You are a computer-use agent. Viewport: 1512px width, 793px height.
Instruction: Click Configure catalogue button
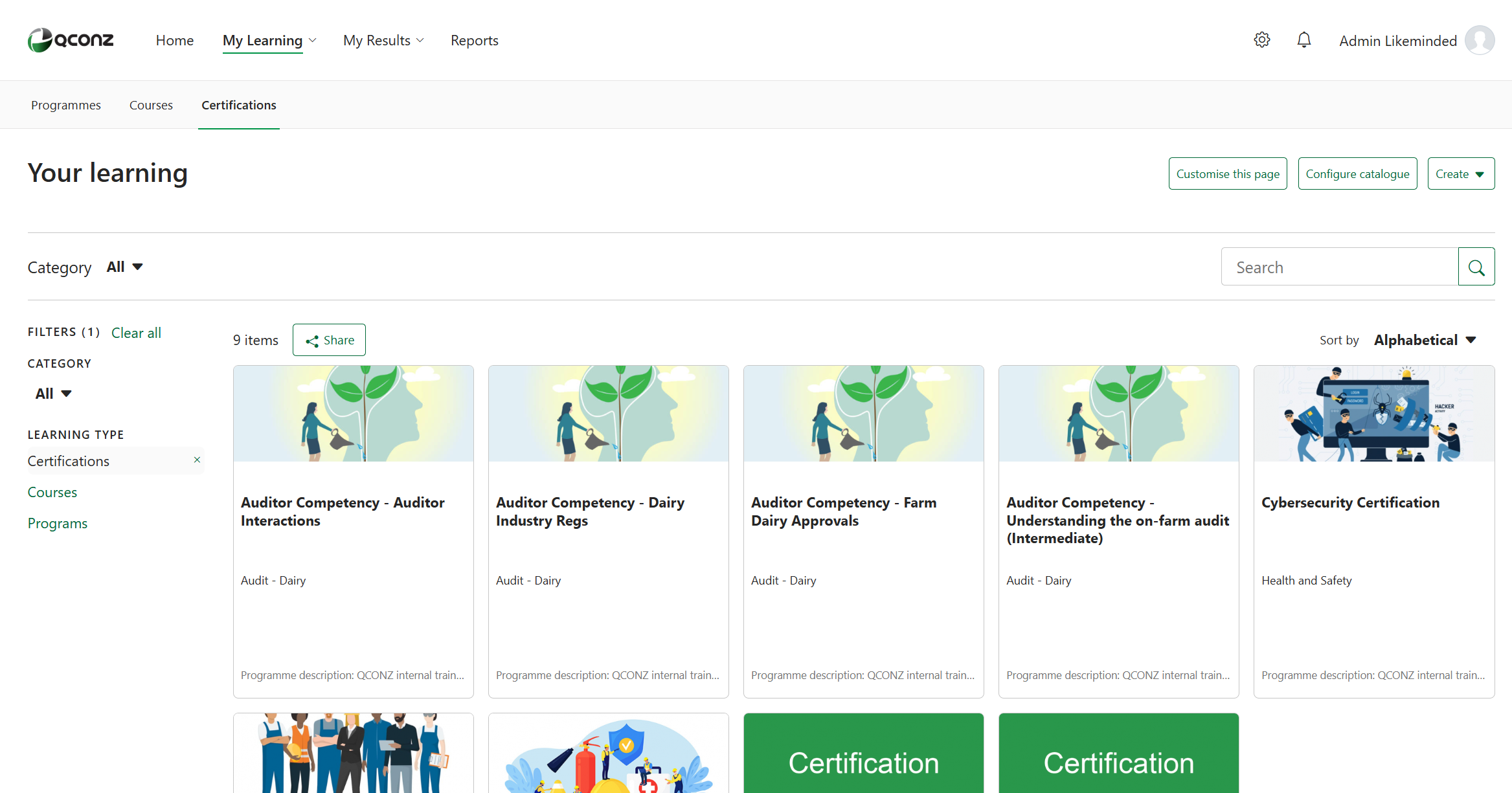point(1357,173)
